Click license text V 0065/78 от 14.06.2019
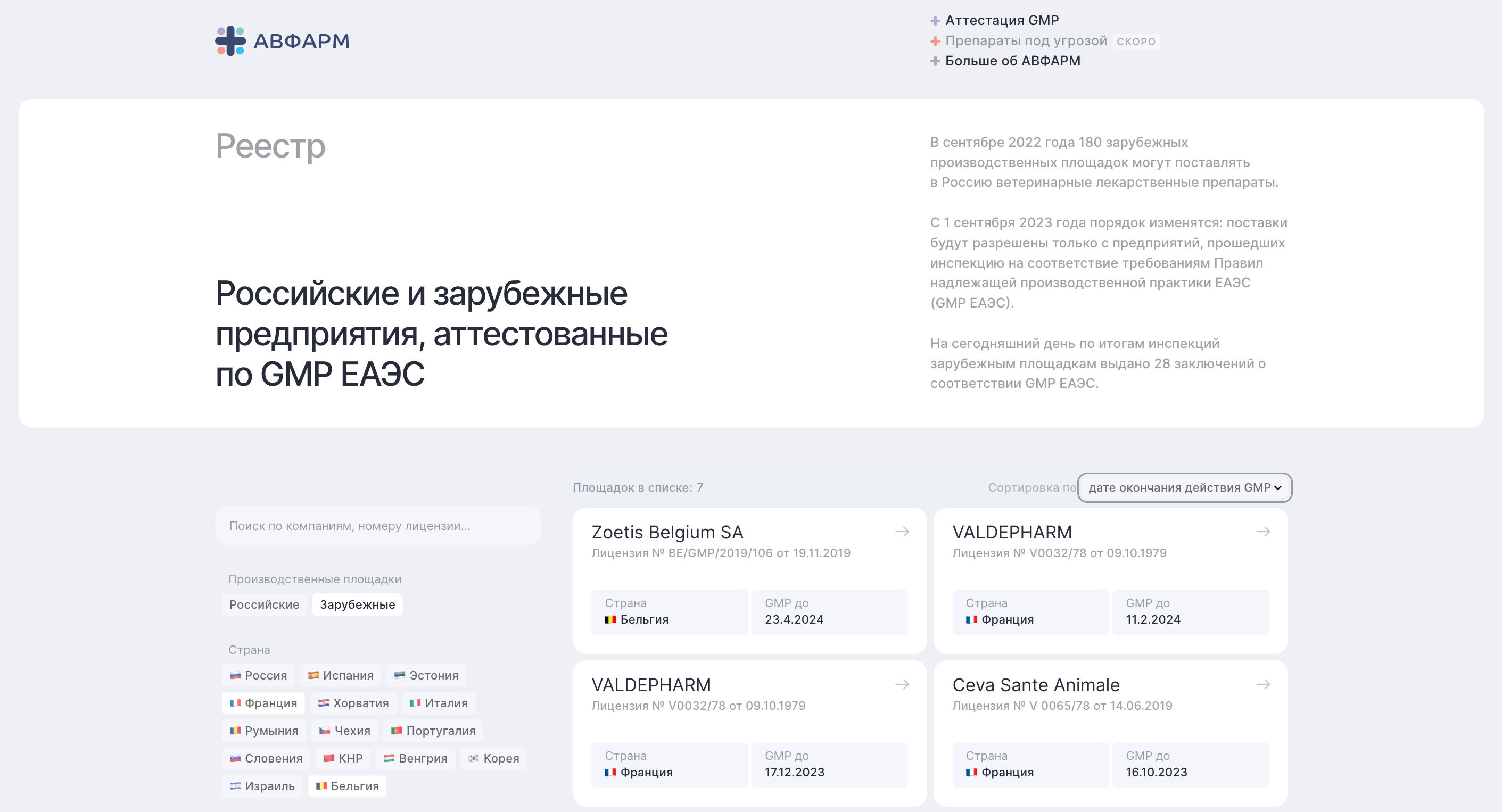Screen dimensions: 1502x812 click(x=1100, y=706)
